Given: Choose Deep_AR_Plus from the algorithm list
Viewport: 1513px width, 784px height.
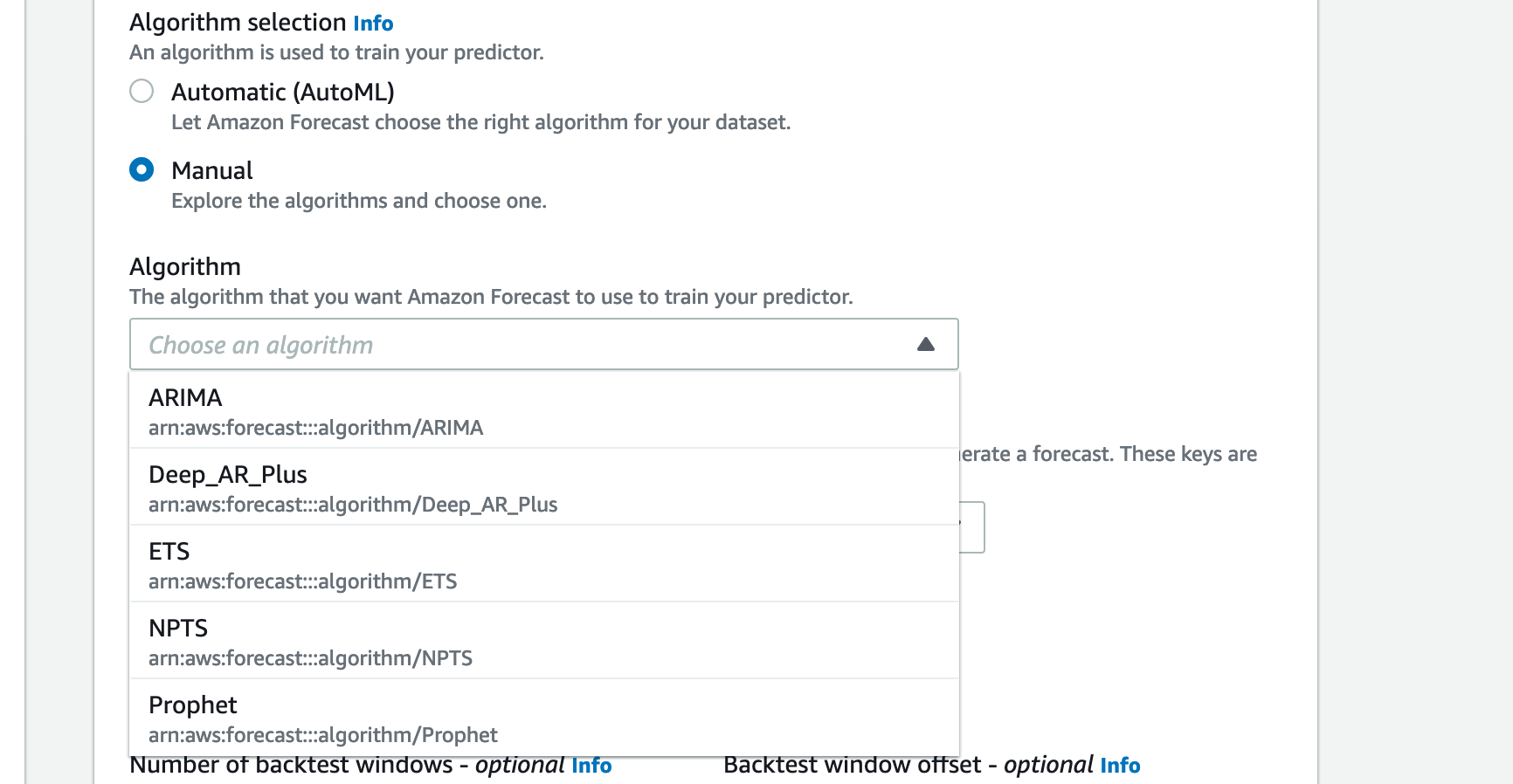Looking at the screenshot, I should point(544,488).
